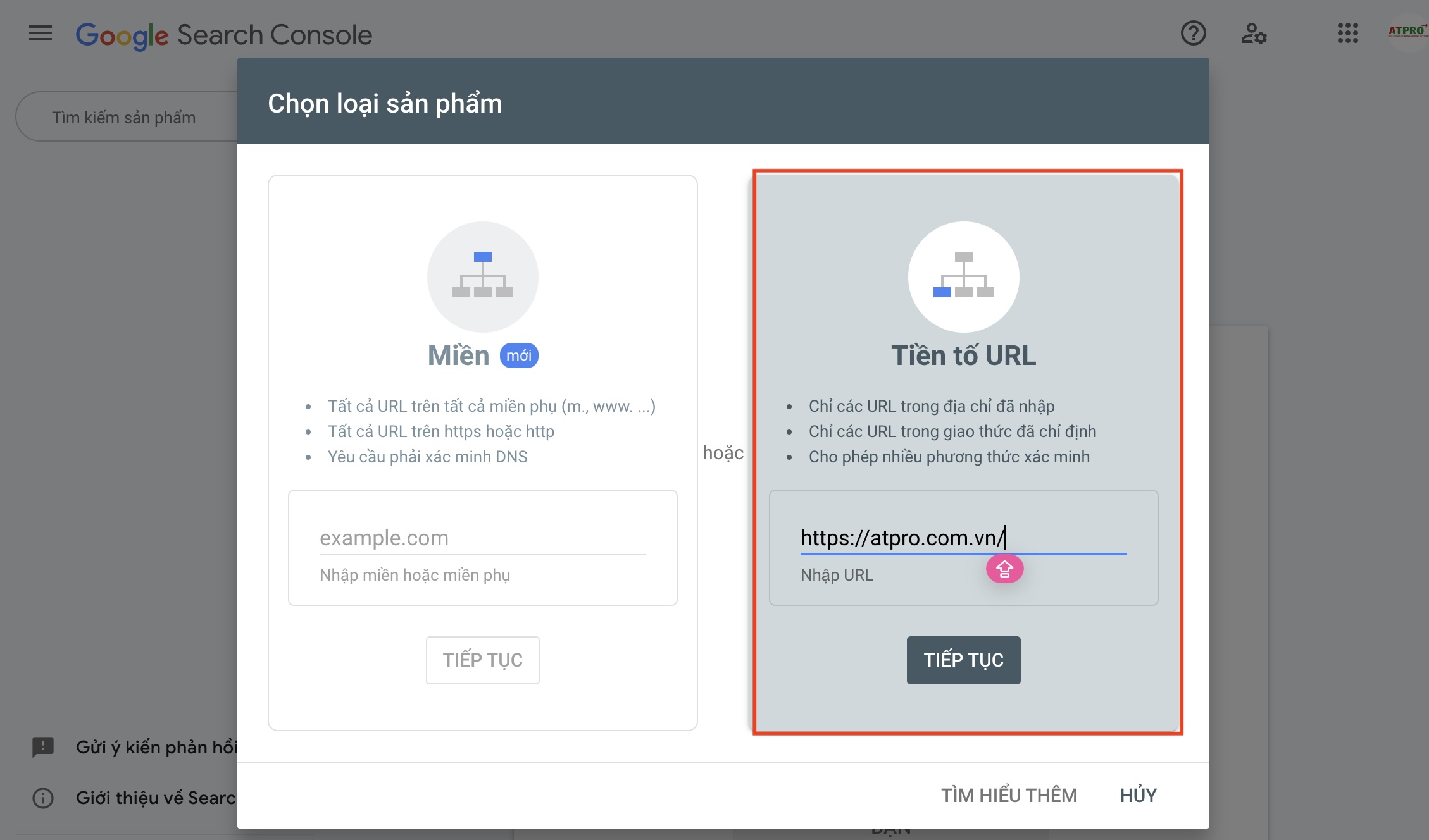Click text 'Chỉ các URL trong giao thức đã chỉ định'
Viewport: 1429px width, 840px height.
952,431
